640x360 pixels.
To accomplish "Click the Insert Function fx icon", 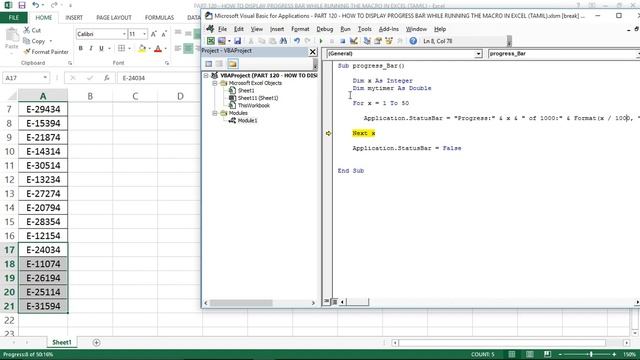I will click(107, 78).
